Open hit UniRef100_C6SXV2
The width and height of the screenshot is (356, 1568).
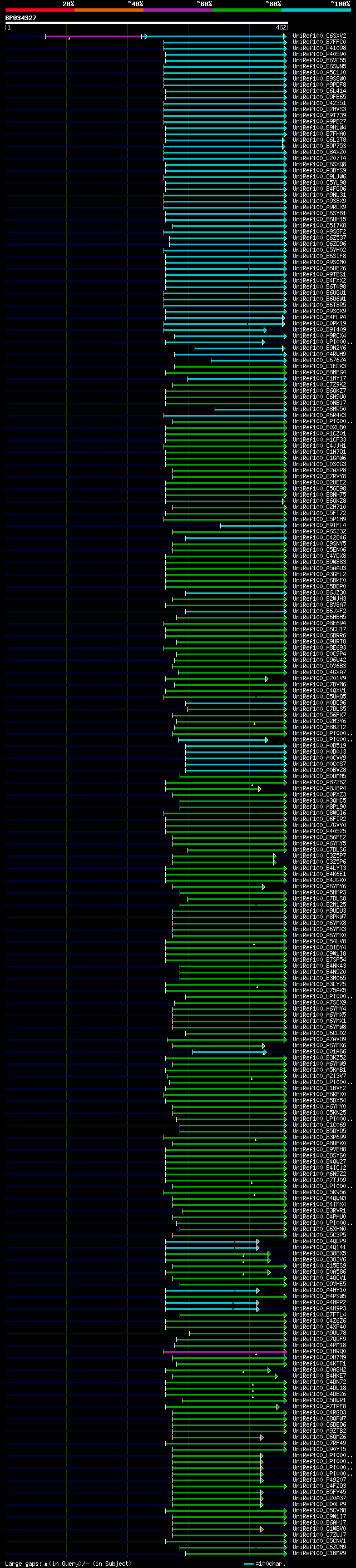tap(319, 36)
